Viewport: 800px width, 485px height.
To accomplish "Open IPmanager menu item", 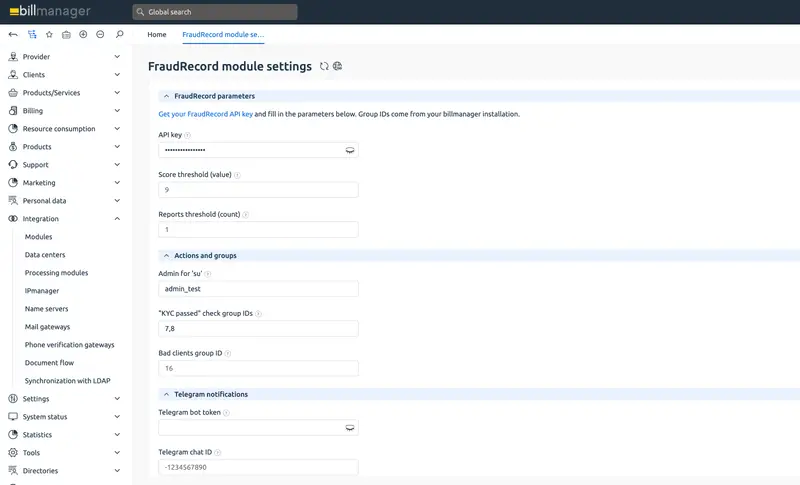I will point(42,291).
